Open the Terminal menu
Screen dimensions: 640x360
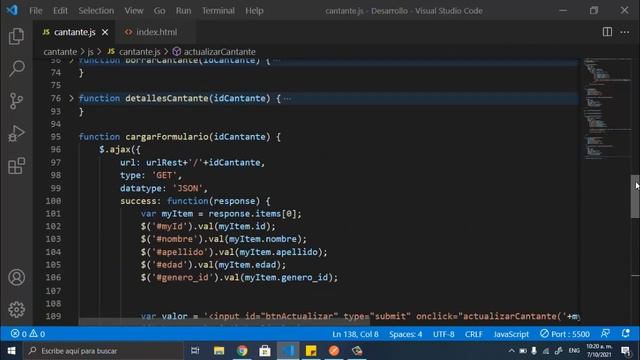tap(218, 11)
